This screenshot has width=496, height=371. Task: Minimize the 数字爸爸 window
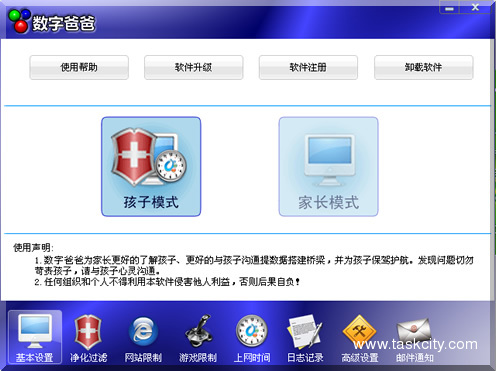(x=449, y=8)
